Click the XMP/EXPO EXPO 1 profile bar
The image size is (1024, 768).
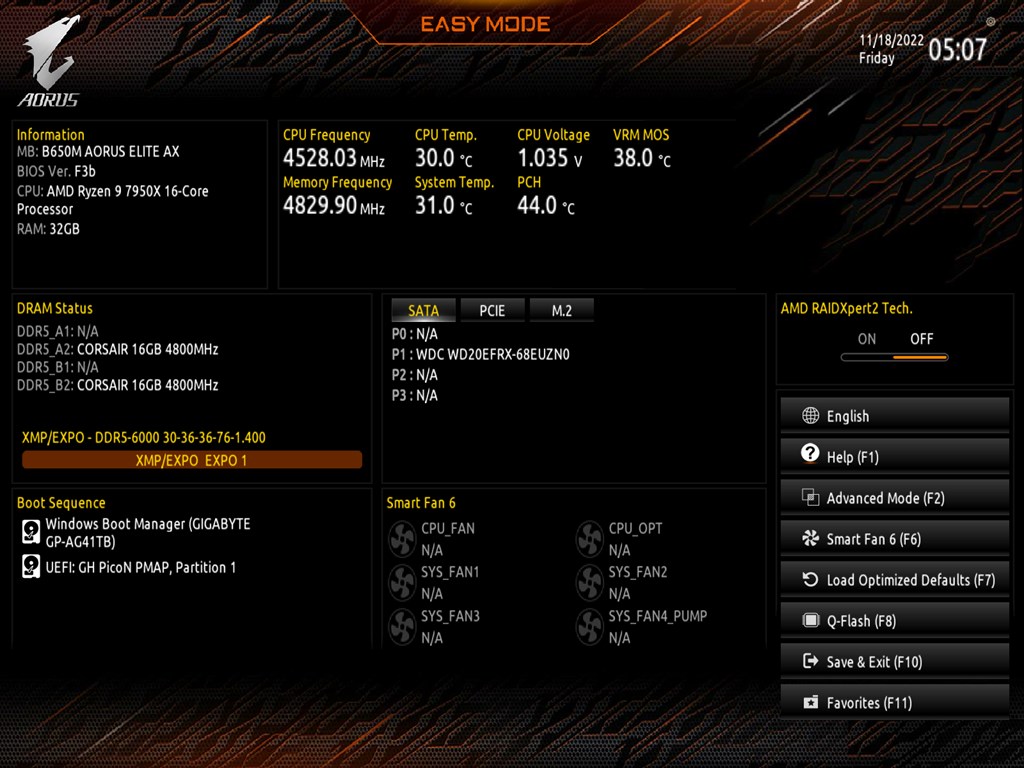[192, 460]
